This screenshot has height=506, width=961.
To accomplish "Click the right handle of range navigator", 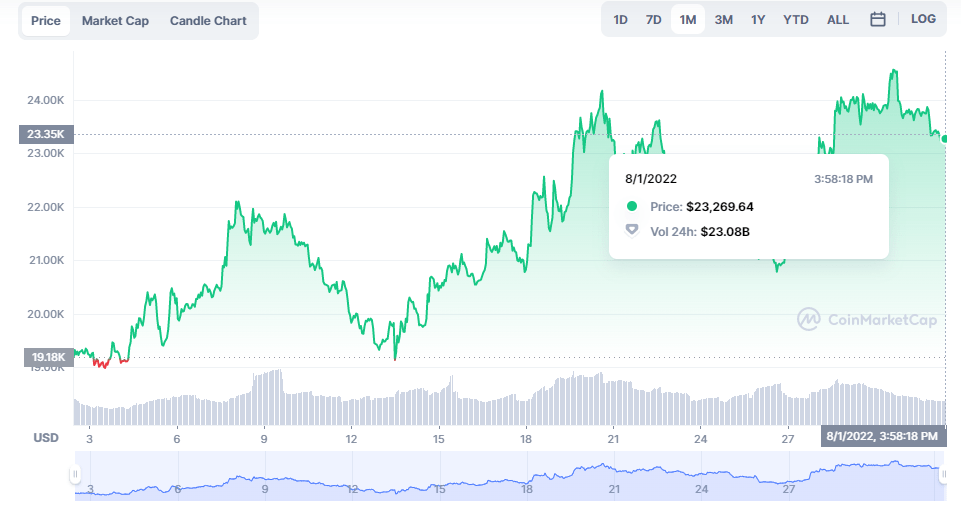I will [x=944, y=474].
